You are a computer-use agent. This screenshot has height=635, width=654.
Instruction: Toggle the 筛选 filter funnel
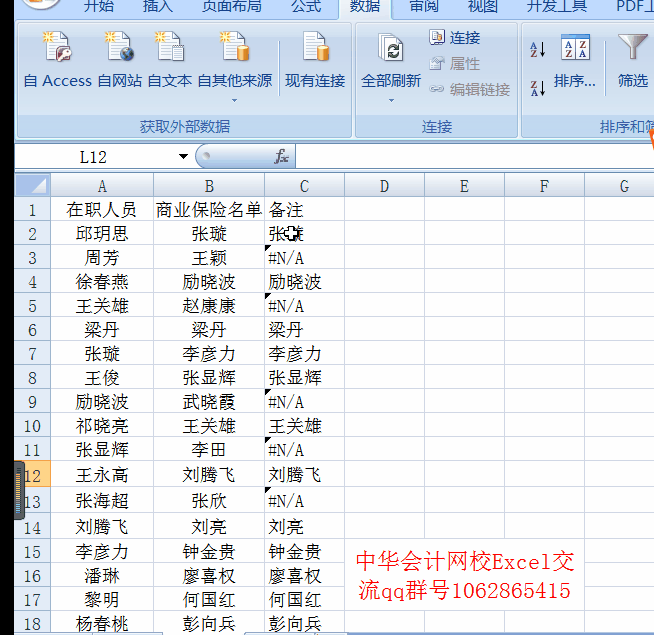[633, 46]
